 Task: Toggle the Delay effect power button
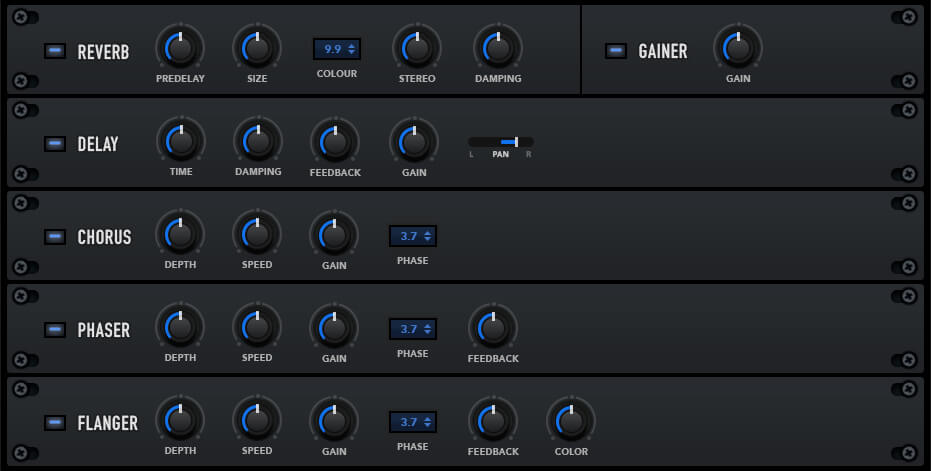pos(55,144)
